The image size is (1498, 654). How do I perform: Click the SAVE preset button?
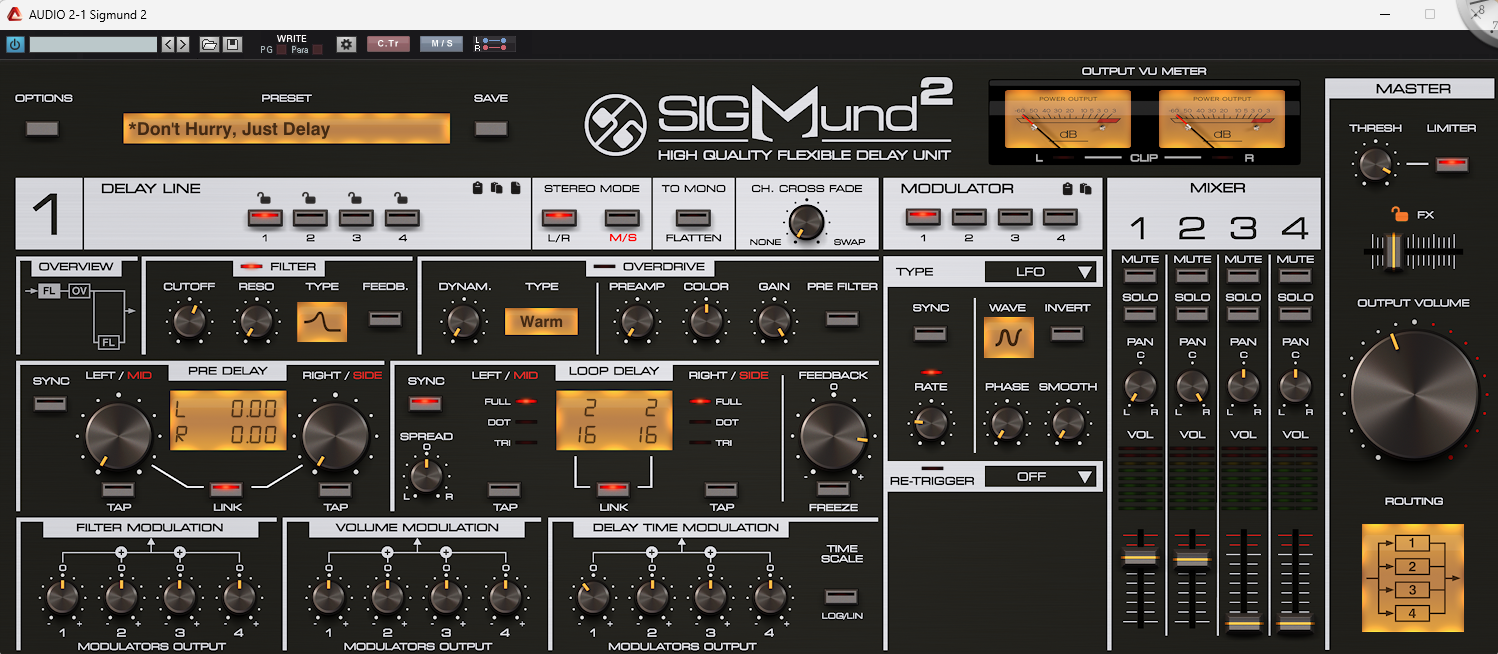click(x=490, y=128)
